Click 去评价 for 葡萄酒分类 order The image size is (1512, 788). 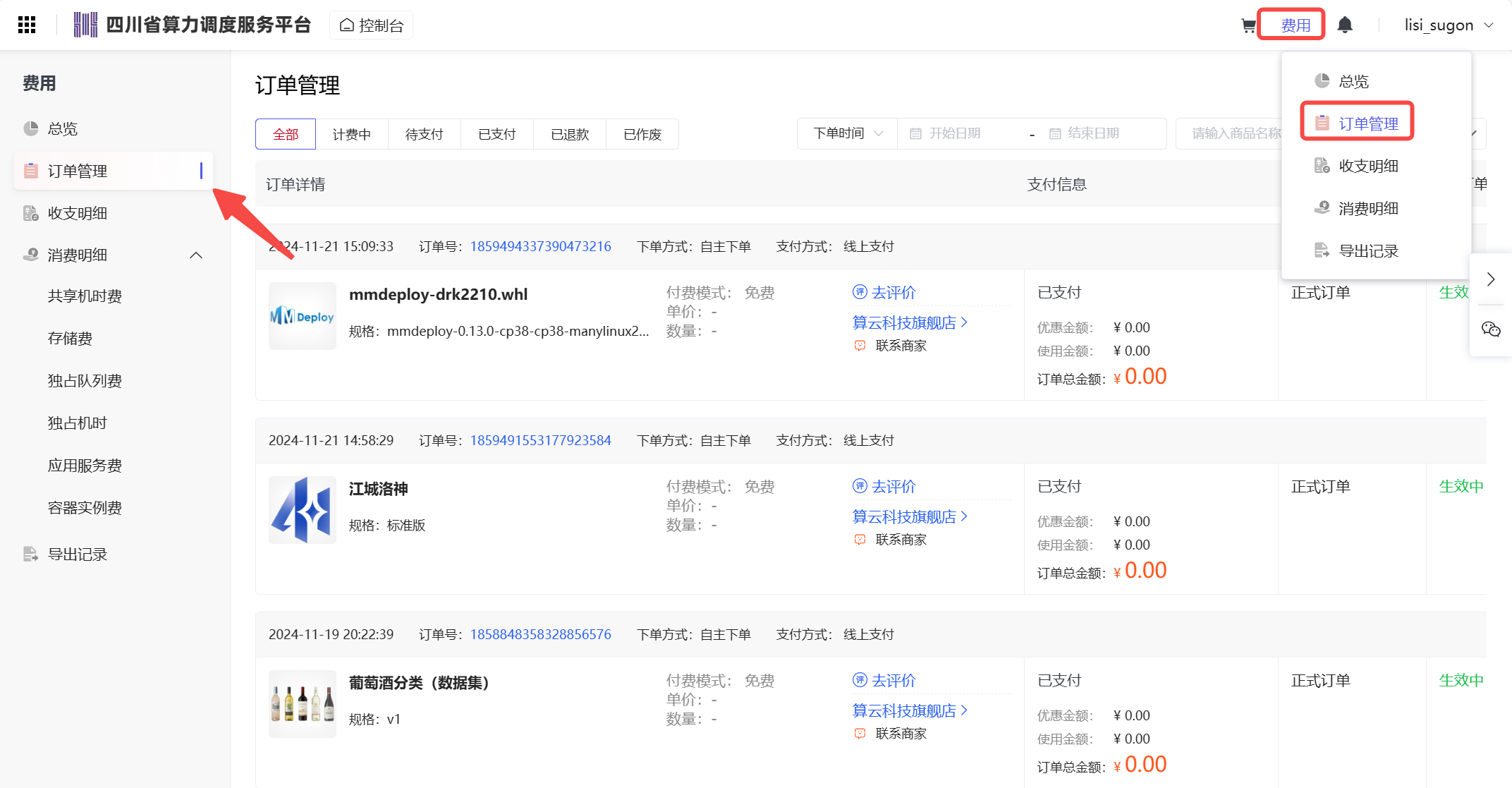(x=884, y=680)
